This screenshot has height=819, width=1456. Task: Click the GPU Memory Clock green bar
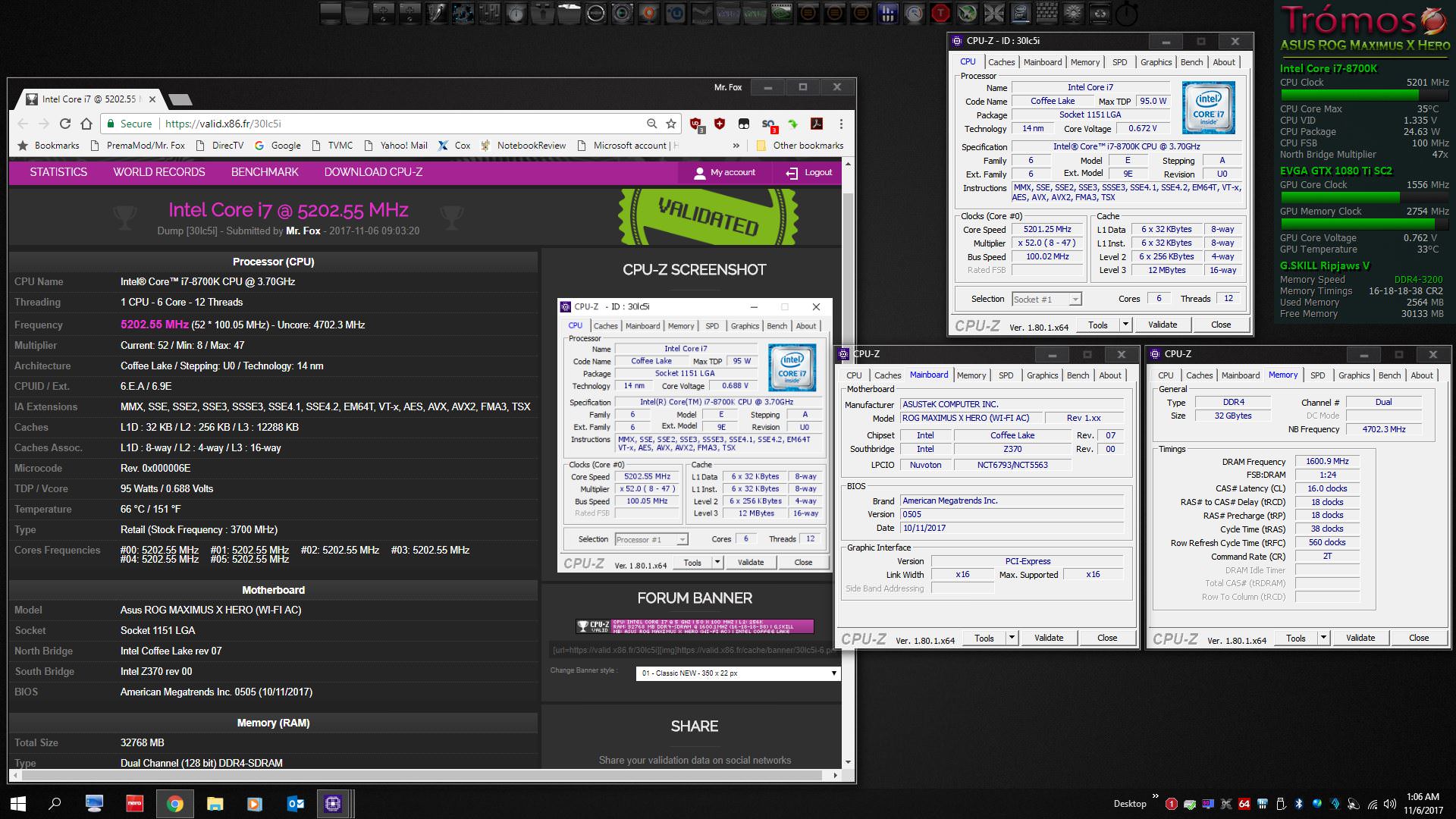coord(1364,224)
